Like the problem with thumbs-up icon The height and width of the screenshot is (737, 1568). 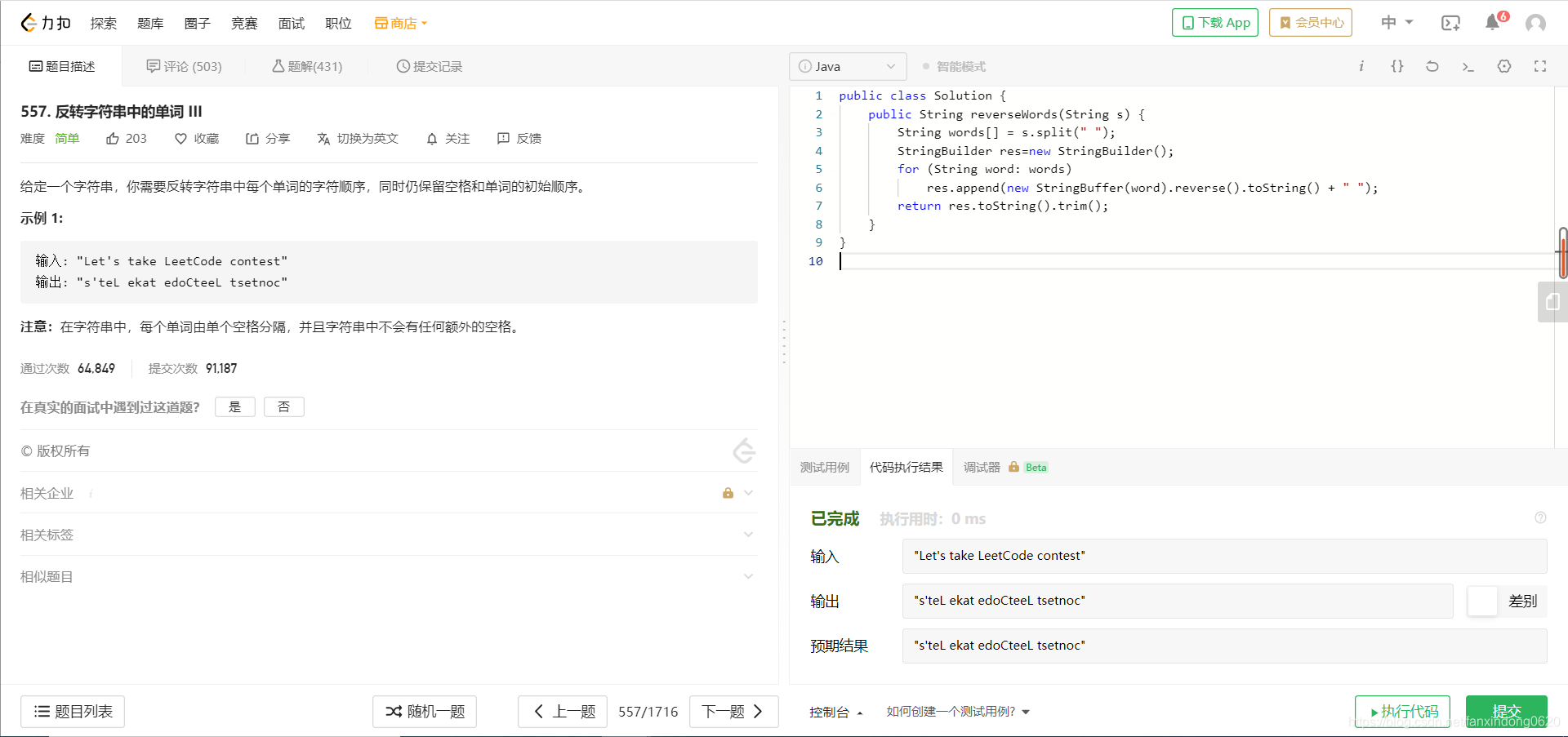click(127, 139)
